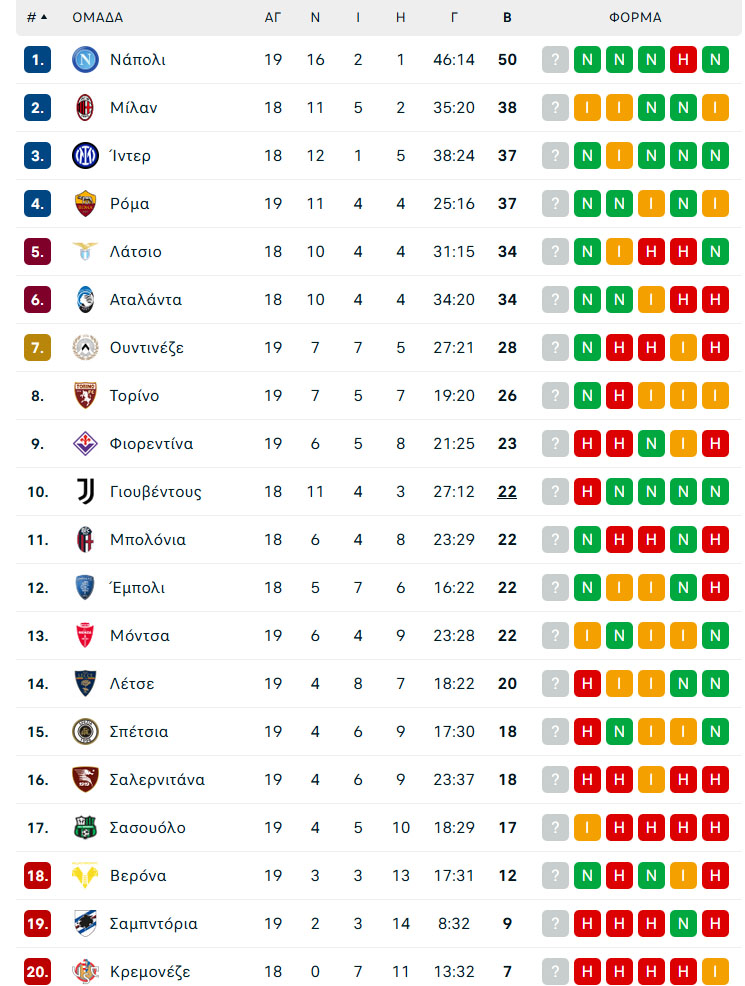Sort table by the # column arrow
This screenshot has width=745, height=986.
[37, 17]
